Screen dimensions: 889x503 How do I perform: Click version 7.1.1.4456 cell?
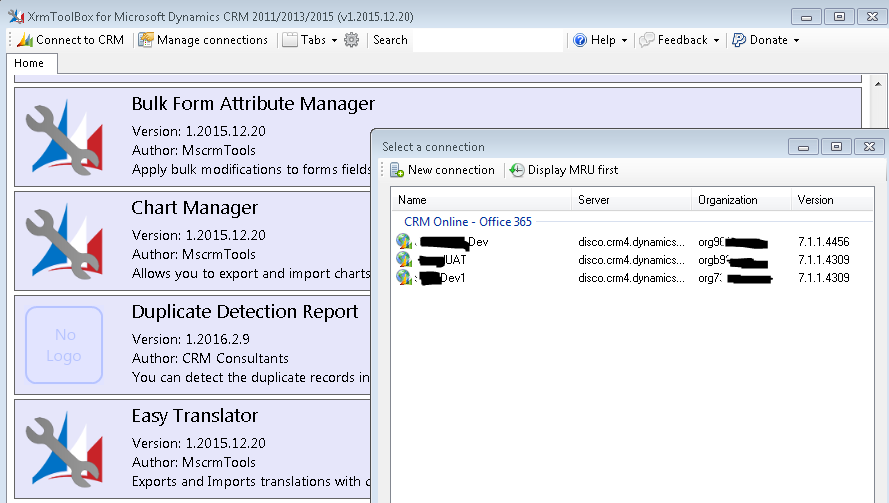823,242
